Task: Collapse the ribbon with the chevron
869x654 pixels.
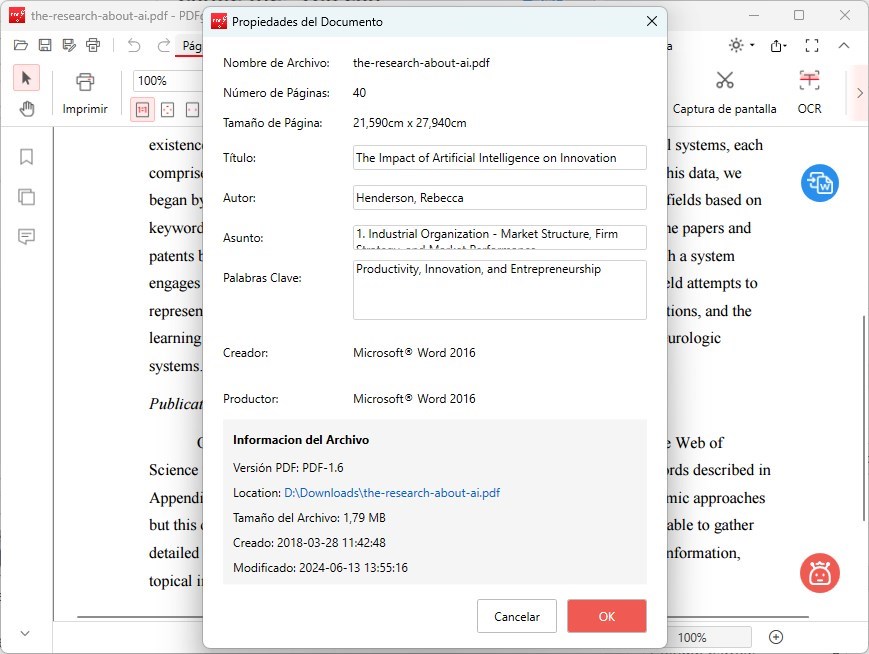Action: pos(844,45)
